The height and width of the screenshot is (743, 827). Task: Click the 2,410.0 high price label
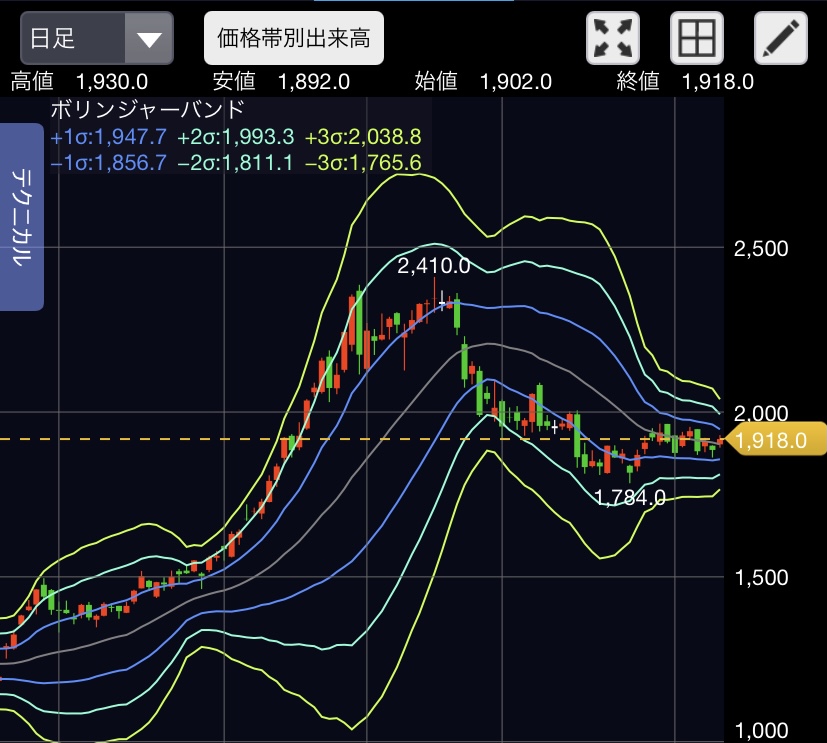[x=434, y=266]
